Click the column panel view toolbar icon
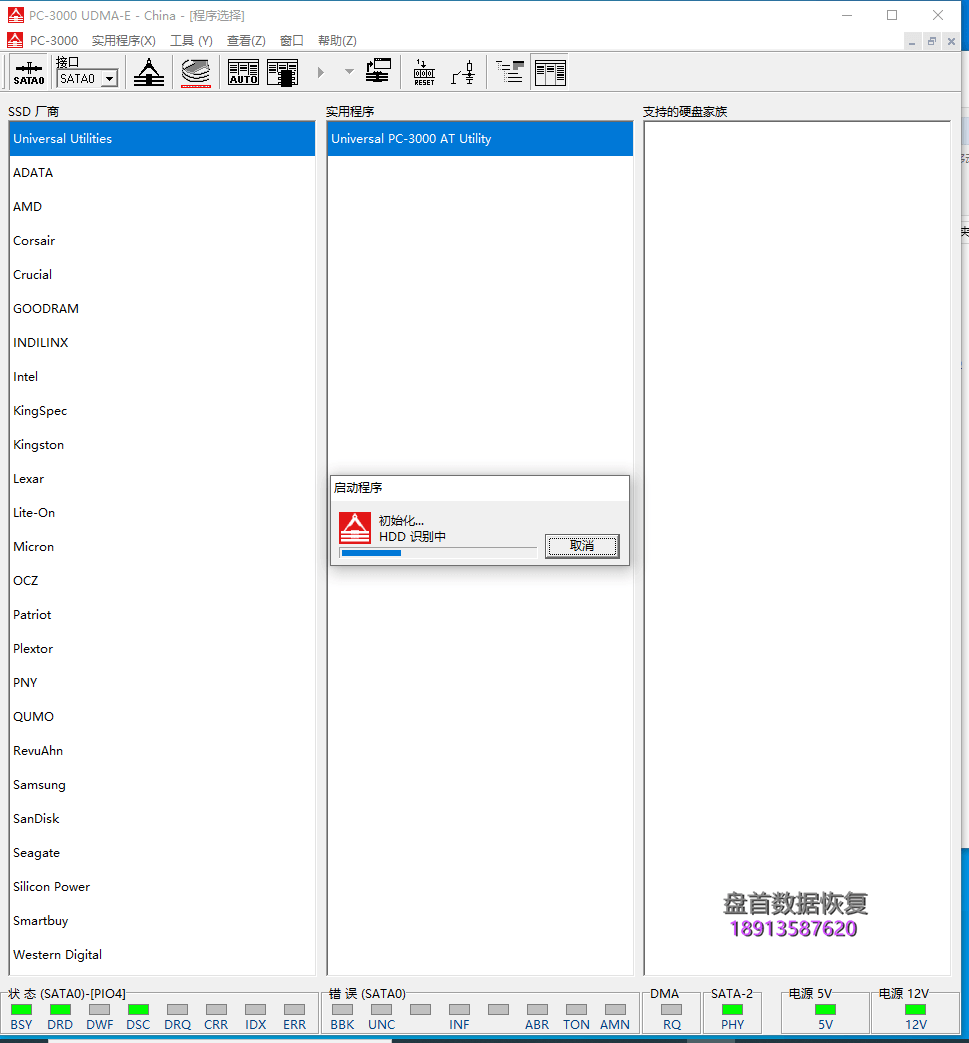This screenshot has height=1043, width=969. click(550, 73)
